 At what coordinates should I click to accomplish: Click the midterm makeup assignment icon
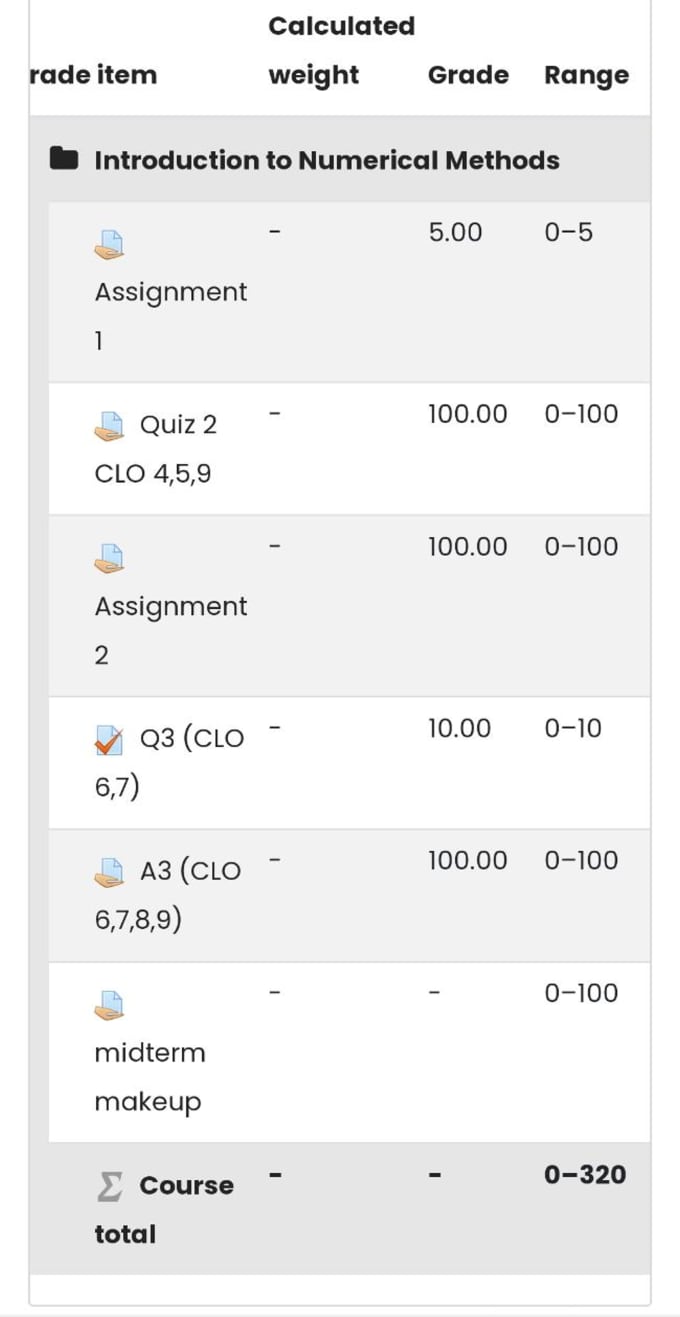click(109, 1004)
